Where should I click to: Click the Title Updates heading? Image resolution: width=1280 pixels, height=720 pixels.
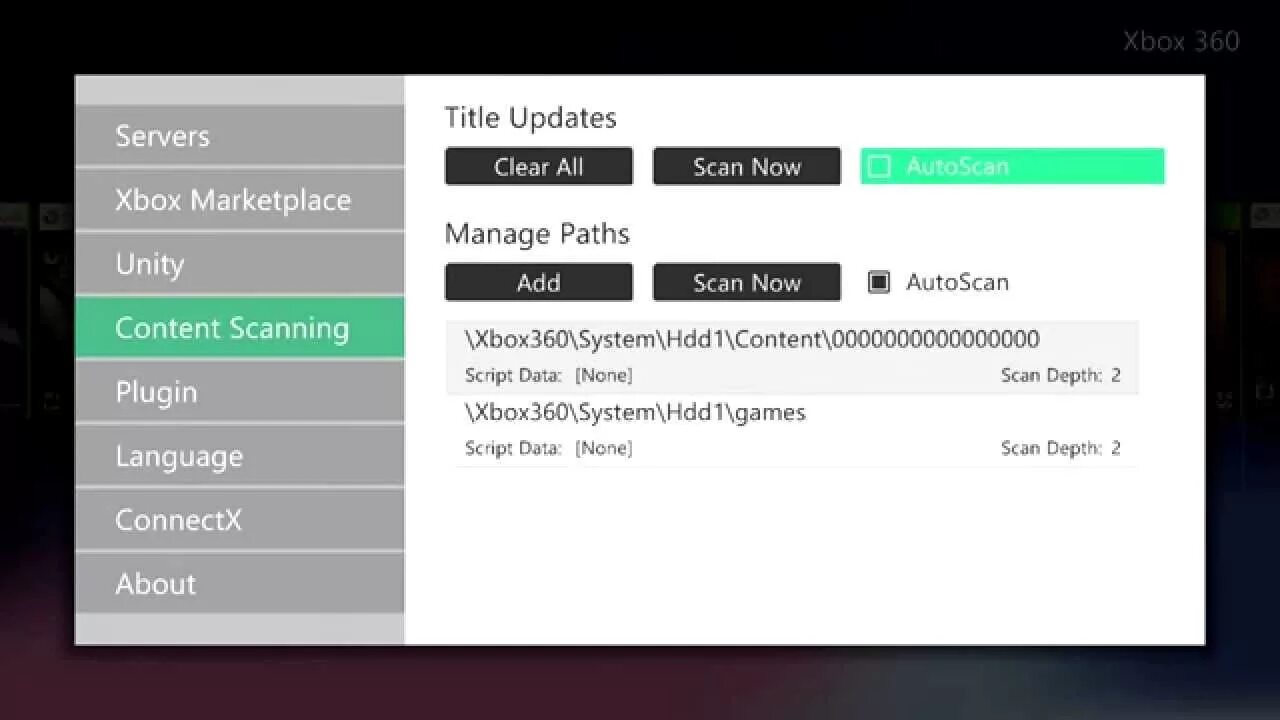tap(531, 118)
